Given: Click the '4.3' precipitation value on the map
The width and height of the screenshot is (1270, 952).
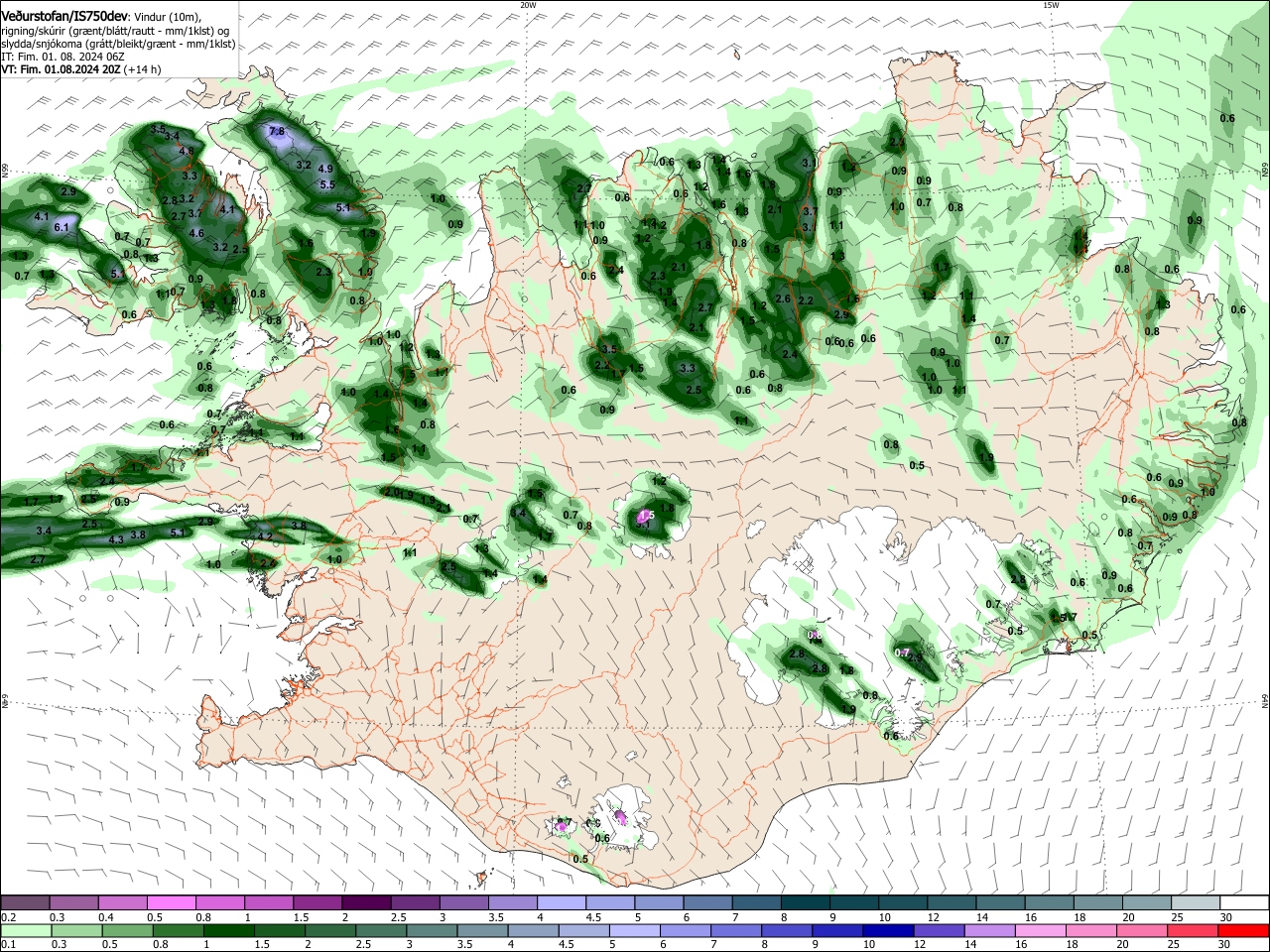Looking at the screenshot, I should 116,539.
